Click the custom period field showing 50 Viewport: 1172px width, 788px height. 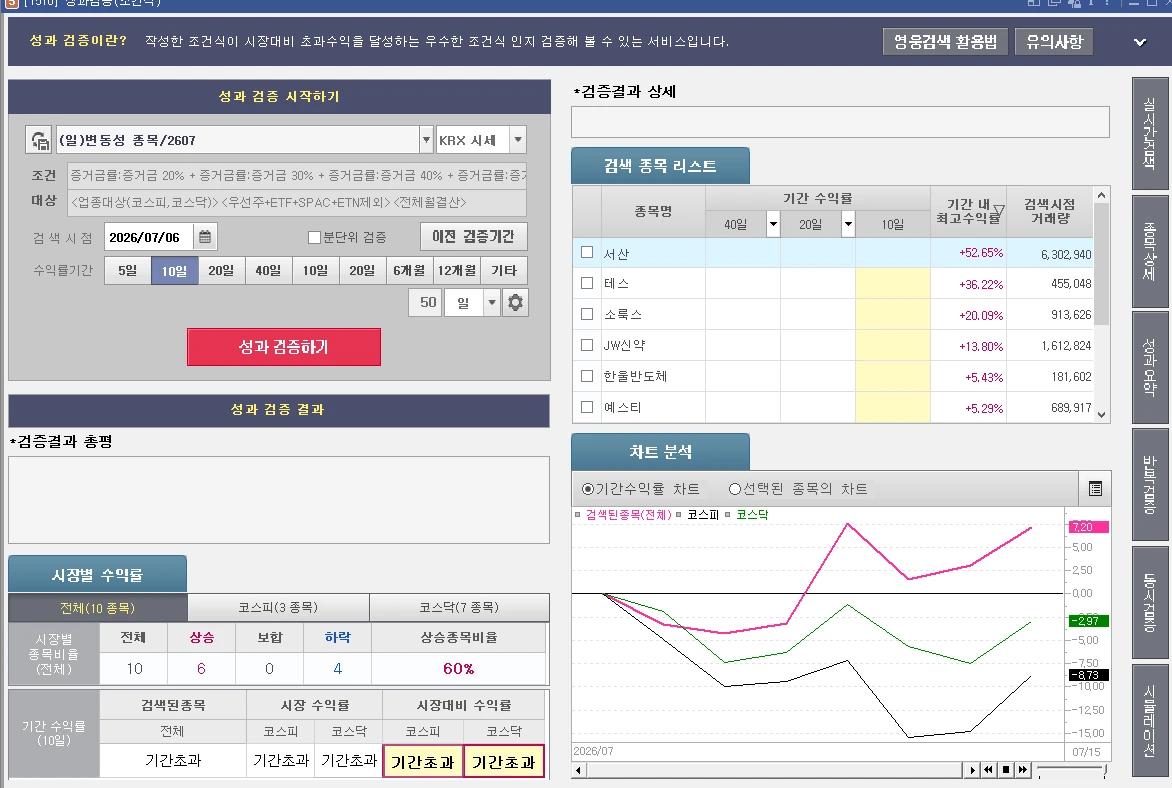coord(427,303)
